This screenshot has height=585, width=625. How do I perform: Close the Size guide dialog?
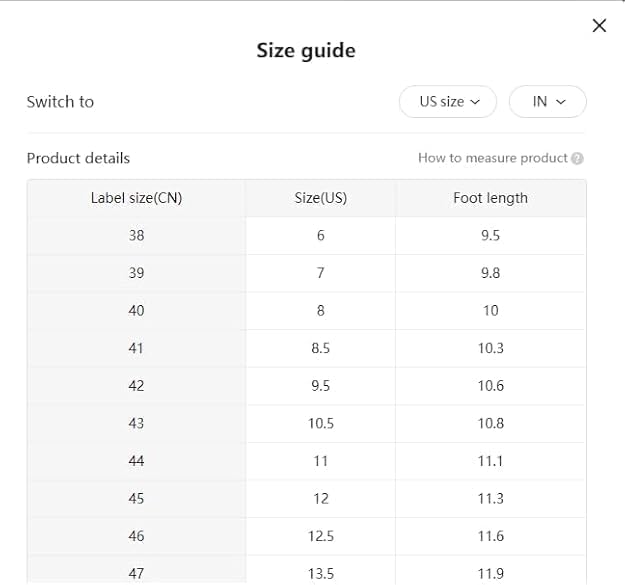pos(599,26)
